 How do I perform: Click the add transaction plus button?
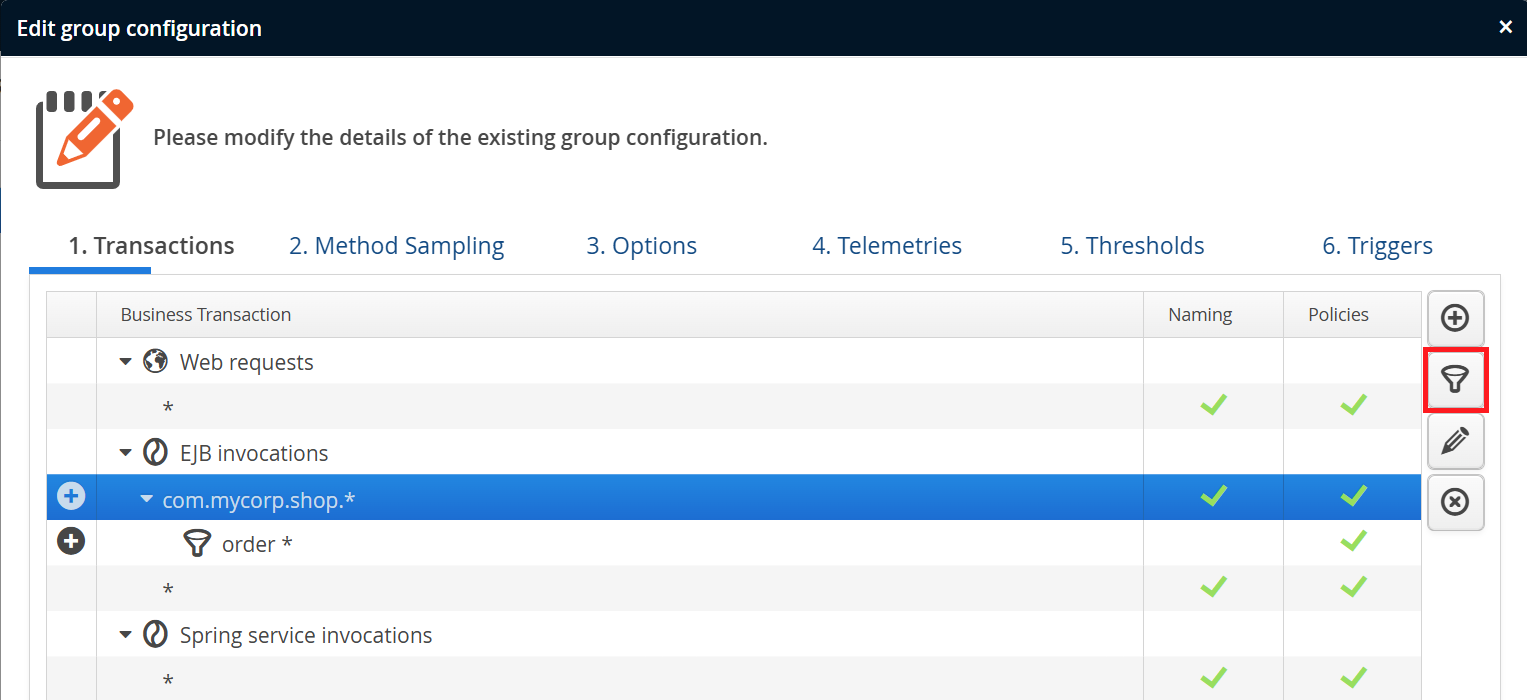click(x=1455, y=319)
